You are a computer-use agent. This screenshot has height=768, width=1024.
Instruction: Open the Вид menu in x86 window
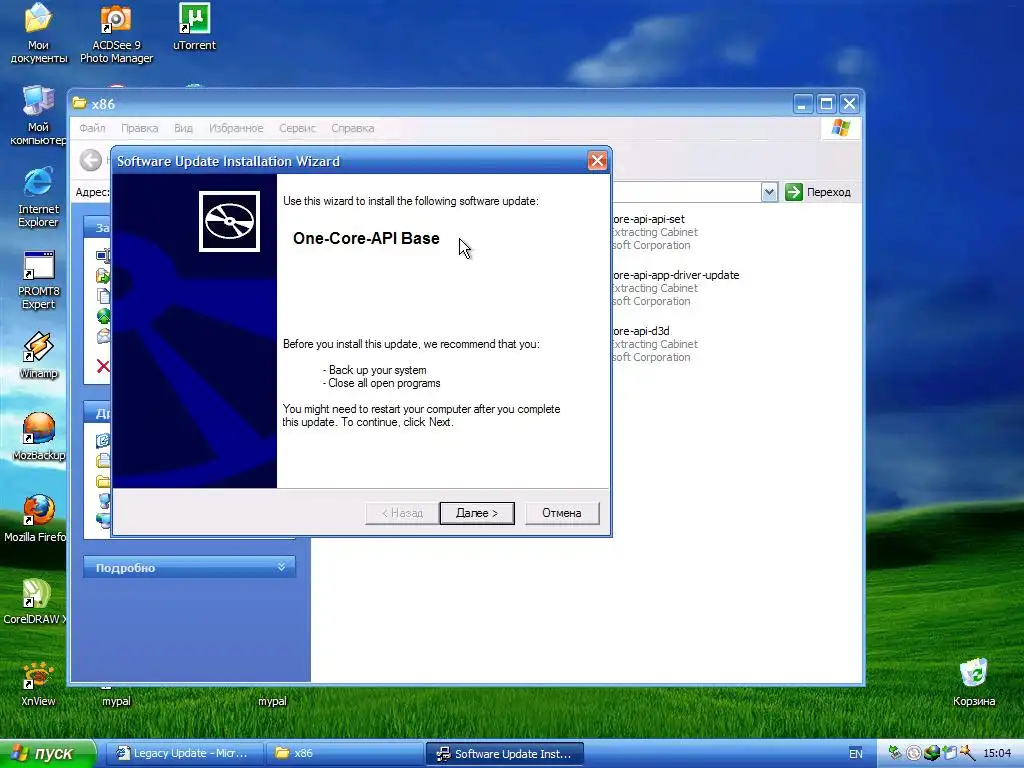click(x=183, y=128)
